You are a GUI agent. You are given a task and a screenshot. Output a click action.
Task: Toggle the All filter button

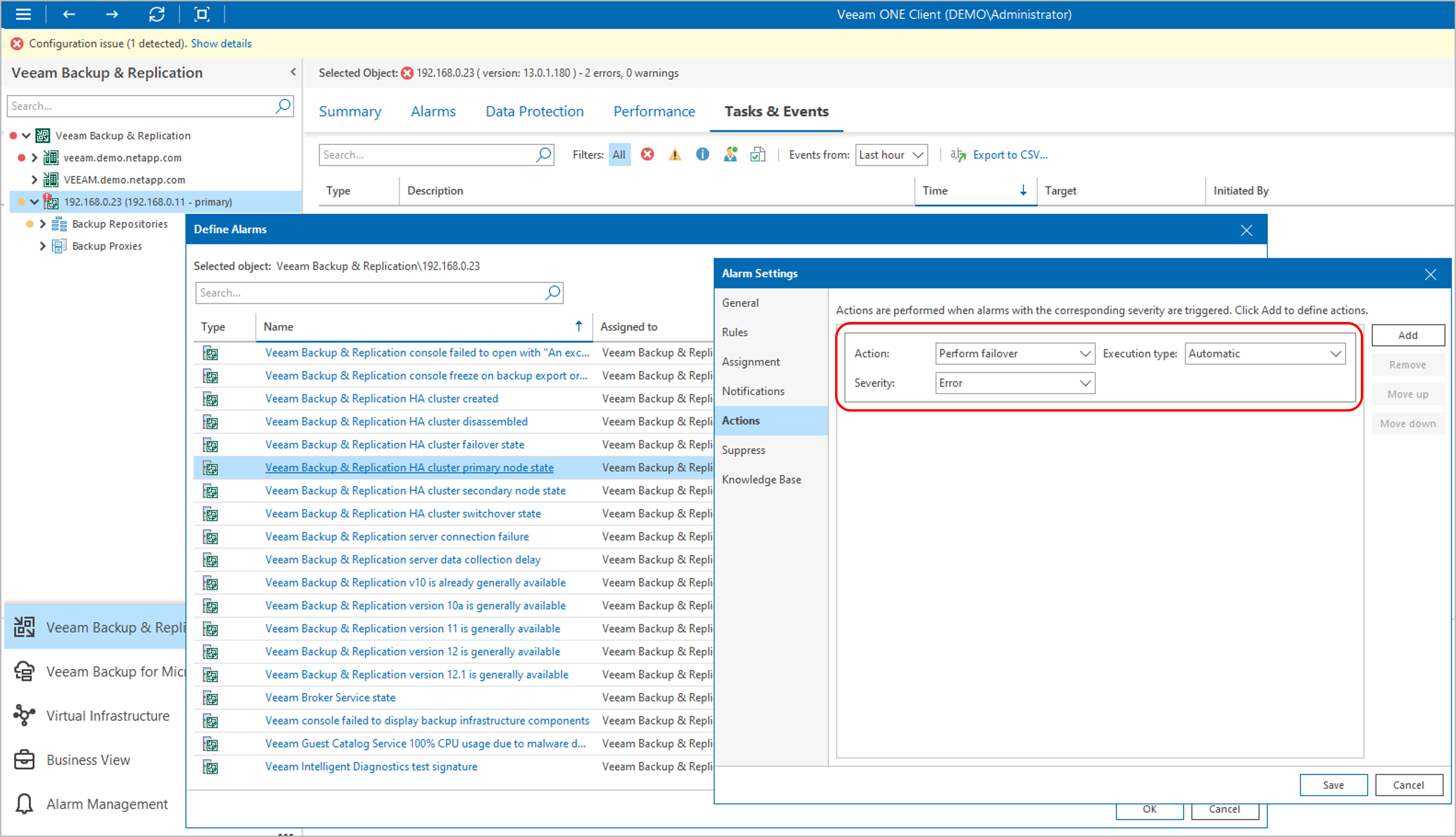coord(619,155)
